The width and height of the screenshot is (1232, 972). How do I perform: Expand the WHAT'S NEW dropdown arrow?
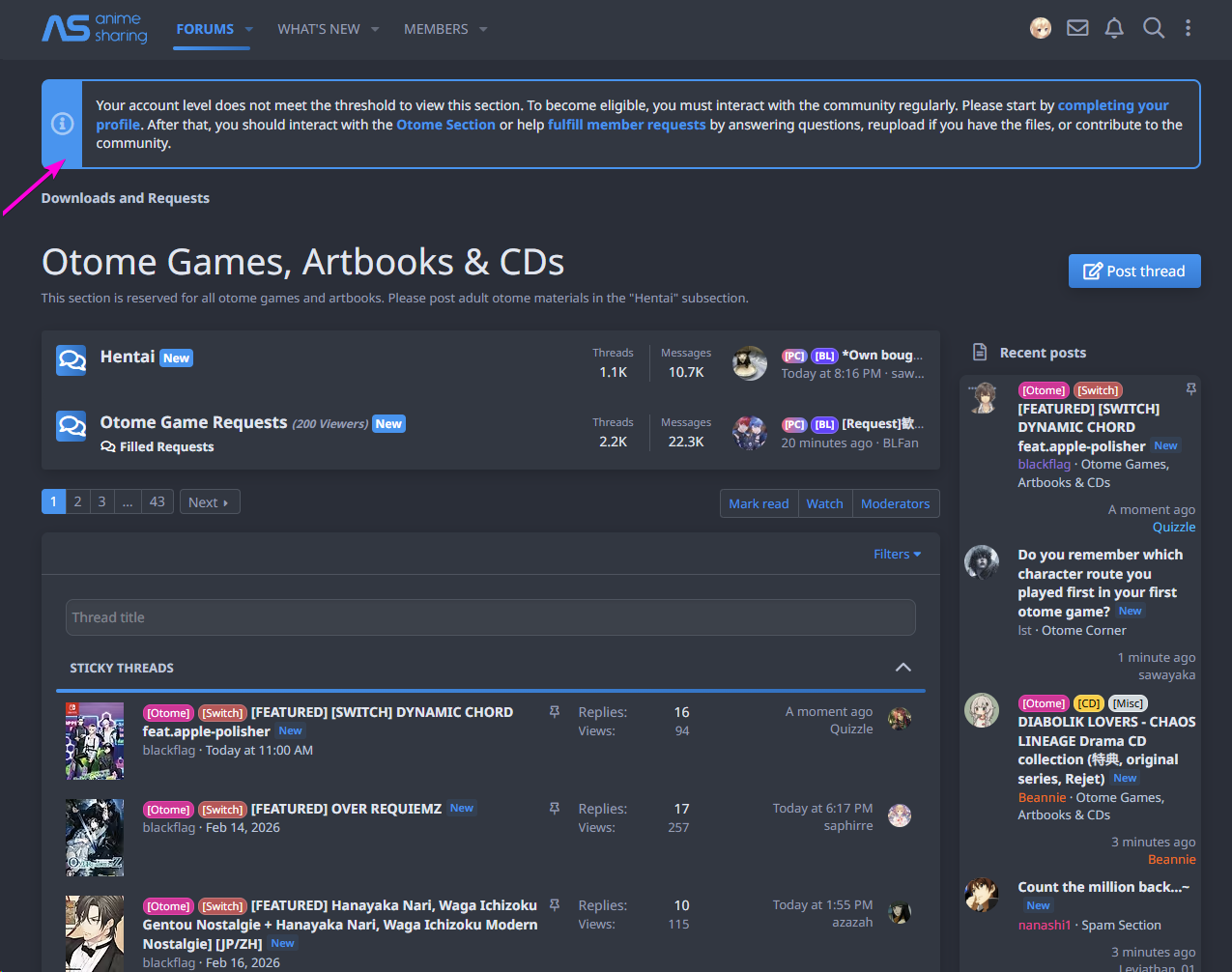375,29
